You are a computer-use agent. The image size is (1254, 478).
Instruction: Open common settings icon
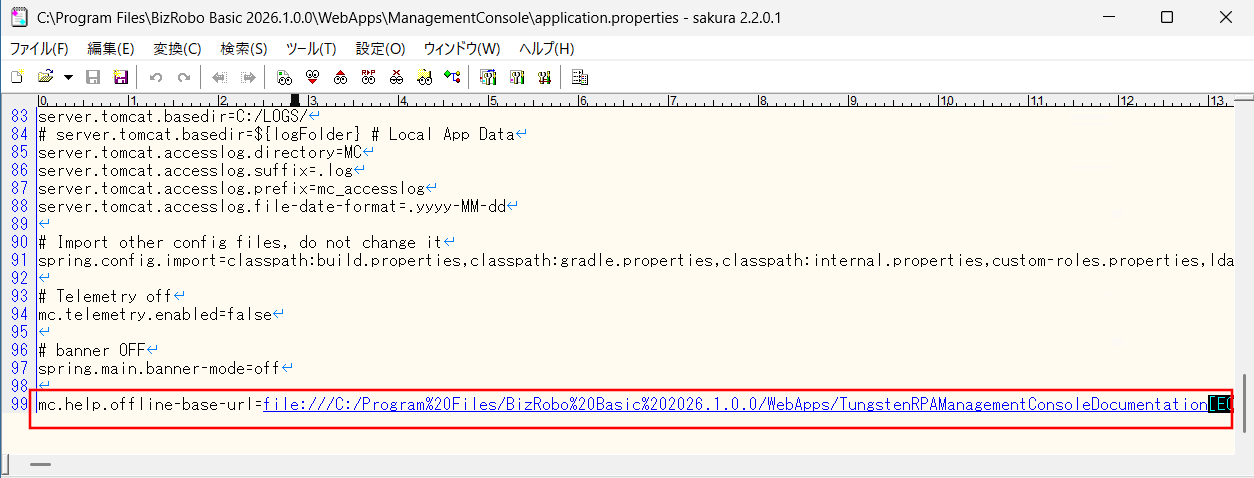545,77
